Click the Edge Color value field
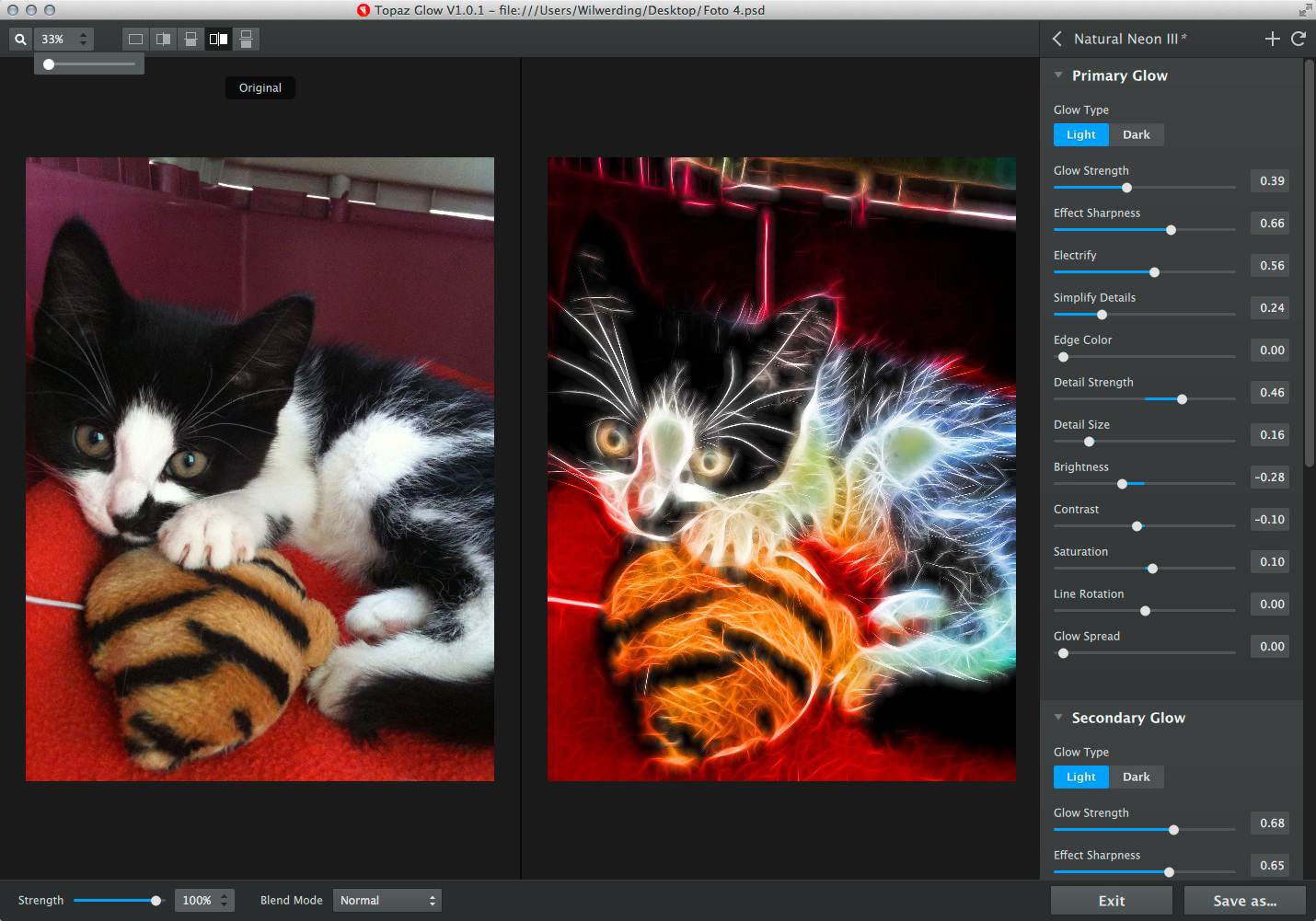Viewport: 1316px width, 921px height. click(1271, 350)
